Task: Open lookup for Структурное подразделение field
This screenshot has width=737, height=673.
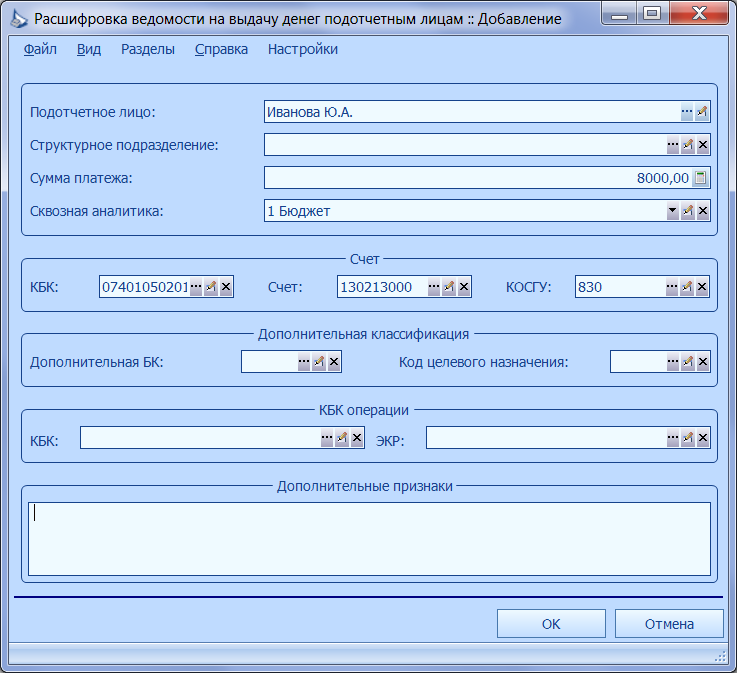Action: (673, 145)
